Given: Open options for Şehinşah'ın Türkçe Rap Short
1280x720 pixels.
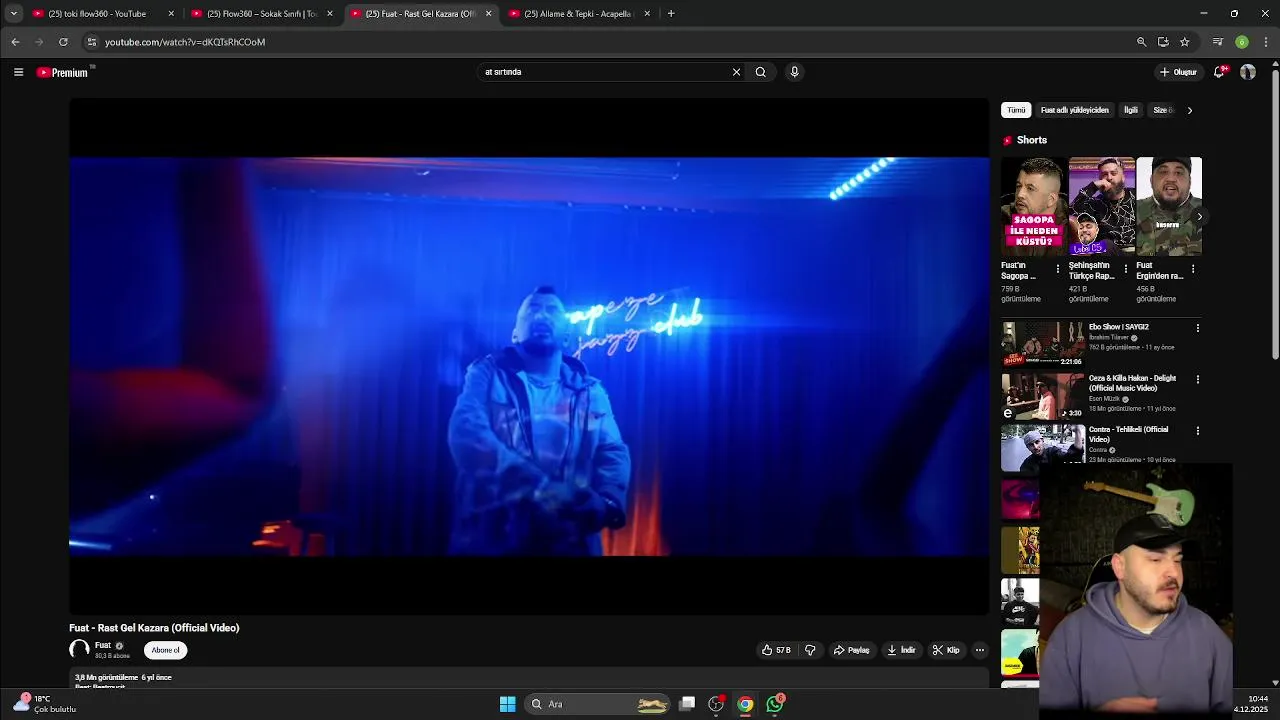Looking at the screenshot, I should tap(1125, 269).
